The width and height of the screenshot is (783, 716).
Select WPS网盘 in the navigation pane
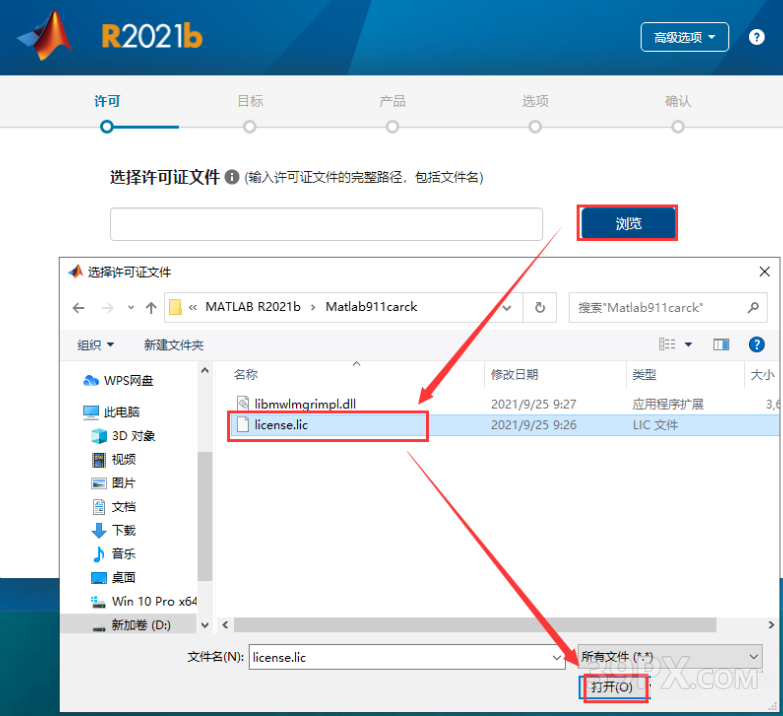pos(118,381)
